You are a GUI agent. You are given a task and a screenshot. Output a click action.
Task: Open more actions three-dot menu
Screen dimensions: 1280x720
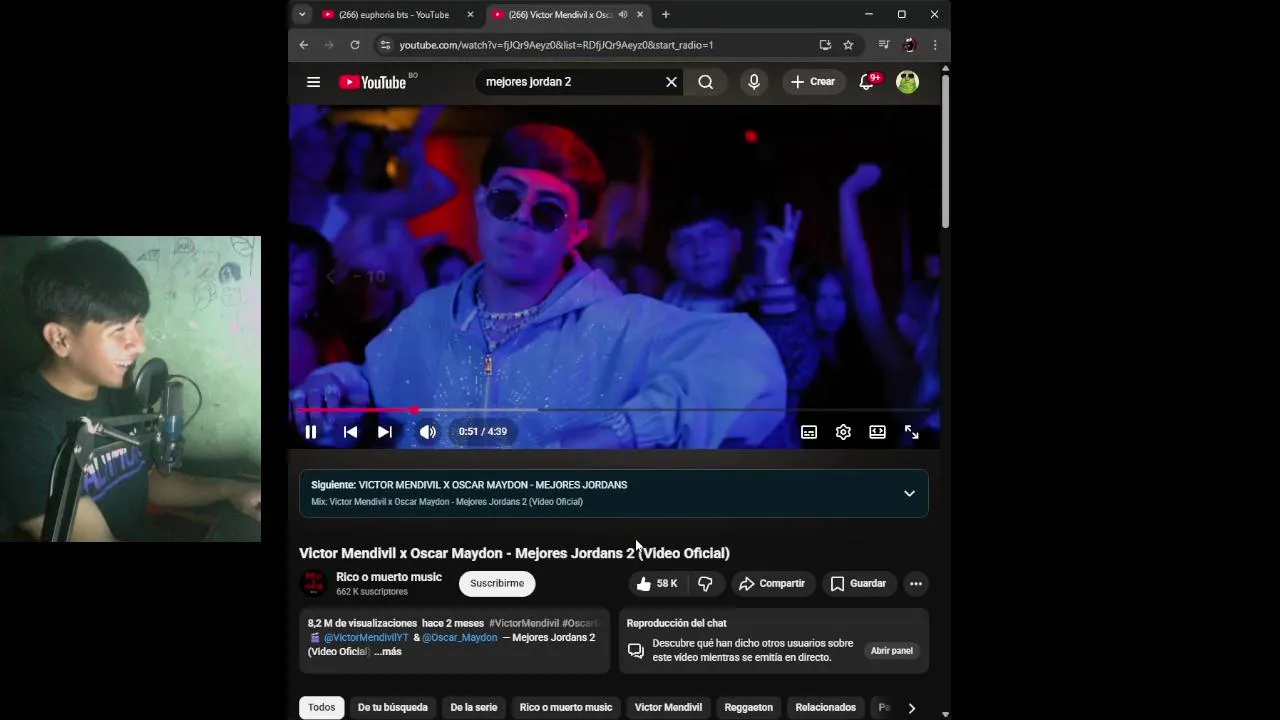point(915,583)
